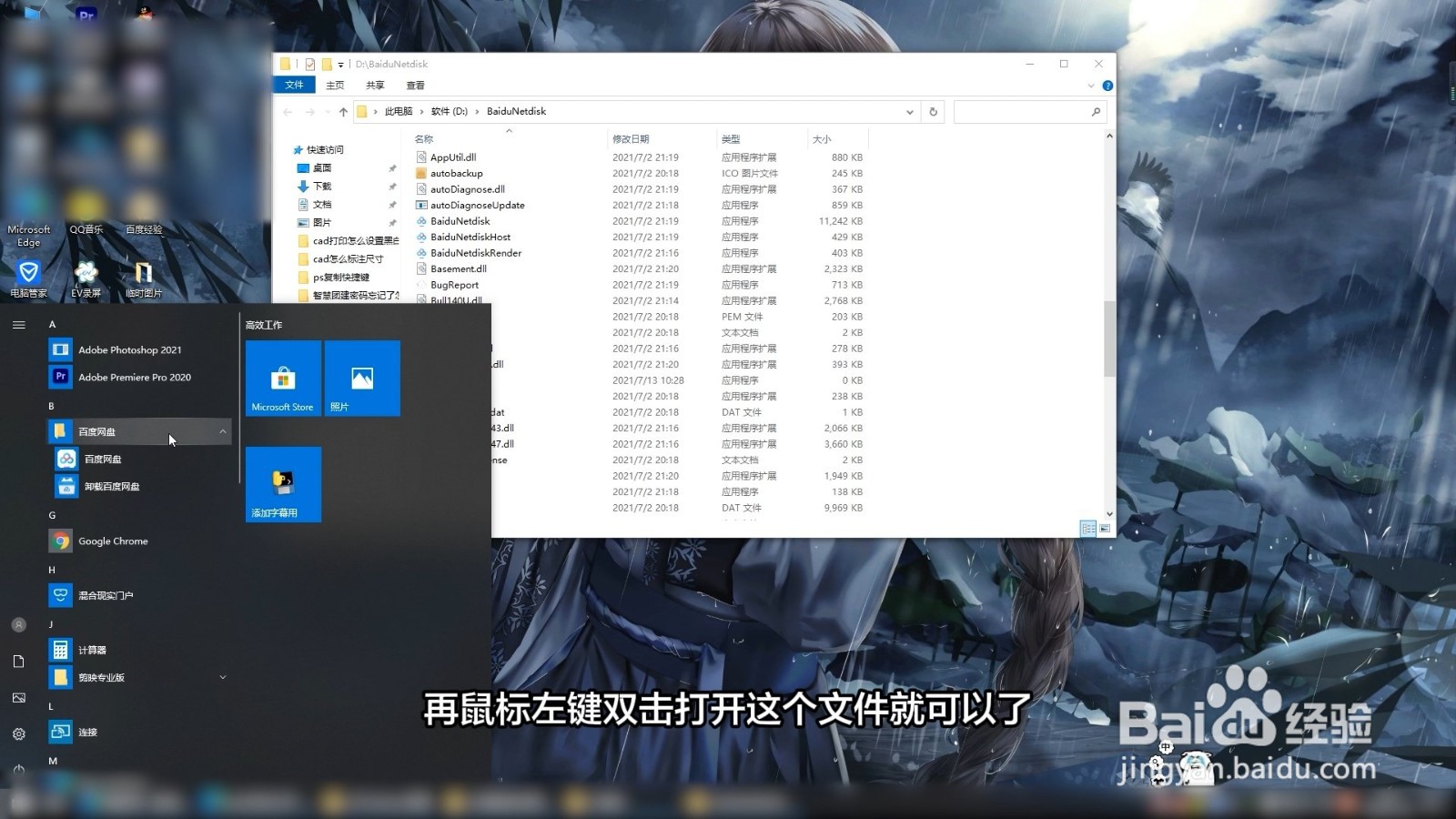Click BaiduNetdisk in address breadcrumb

[516, 111]
